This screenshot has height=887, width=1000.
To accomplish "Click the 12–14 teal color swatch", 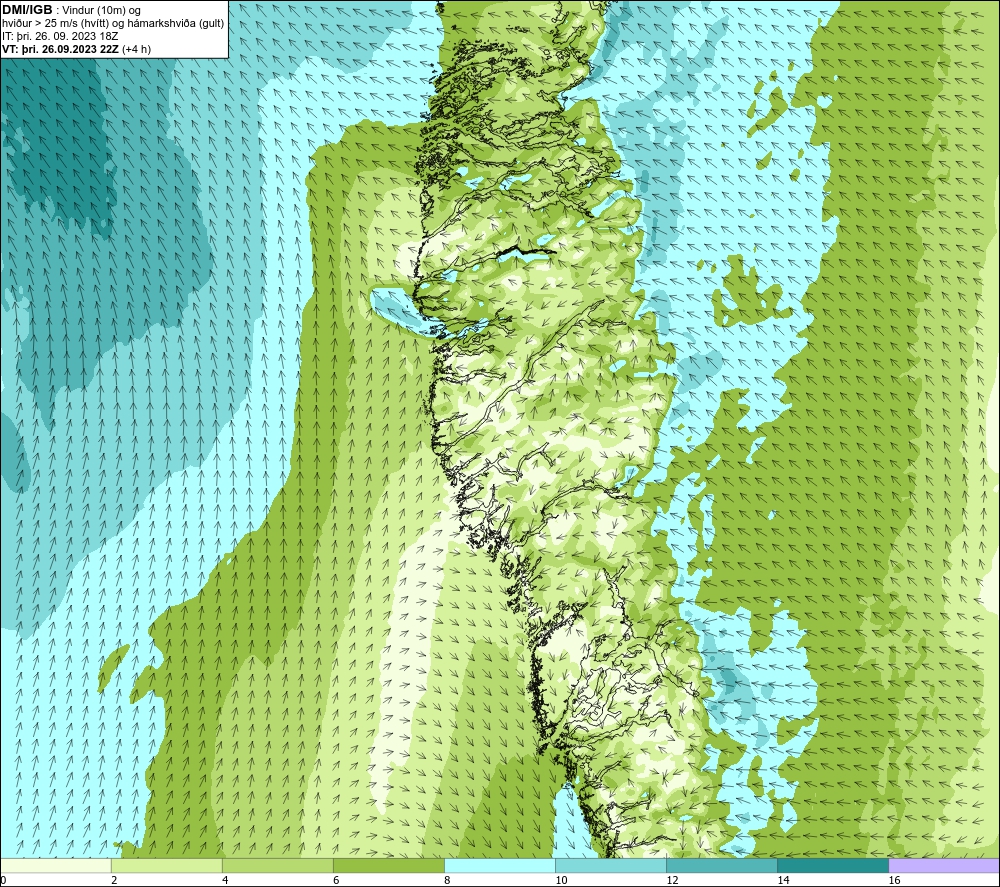I will coord(722,865).
